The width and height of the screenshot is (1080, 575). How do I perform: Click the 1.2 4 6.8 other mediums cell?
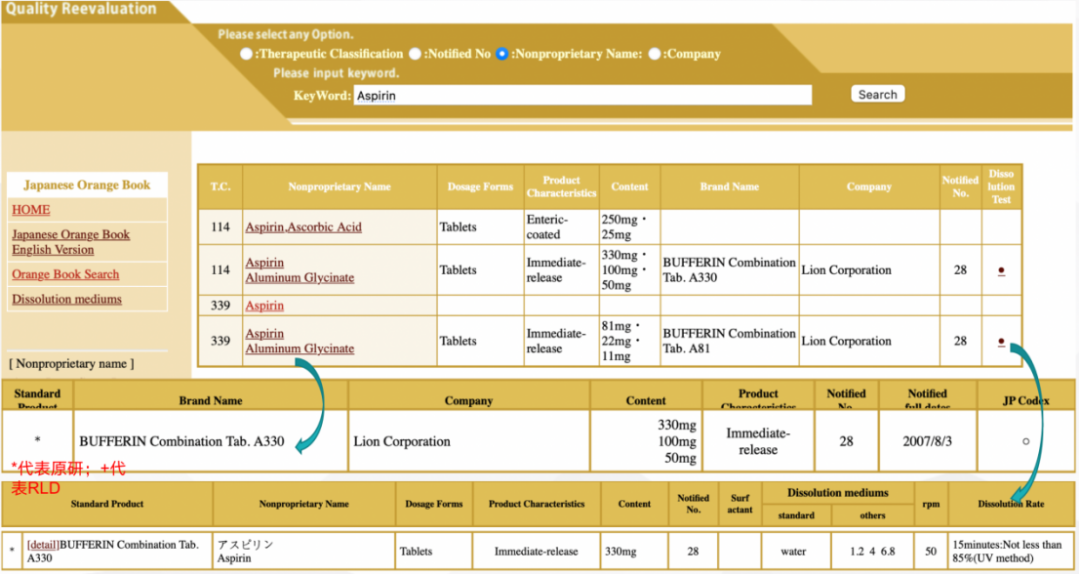coord(872,552)
